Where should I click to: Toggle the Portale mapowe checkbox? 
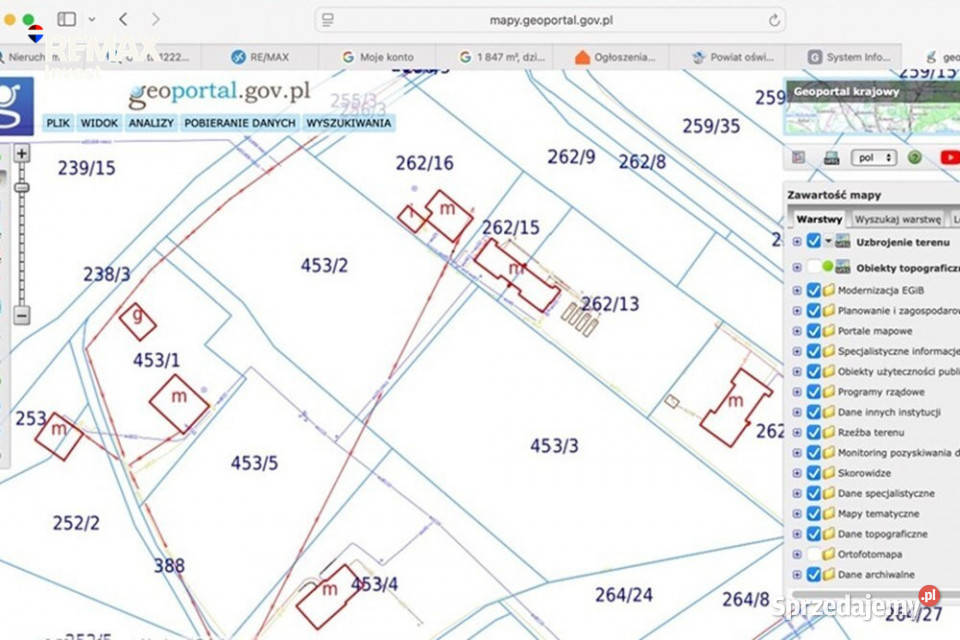(814, 331)
